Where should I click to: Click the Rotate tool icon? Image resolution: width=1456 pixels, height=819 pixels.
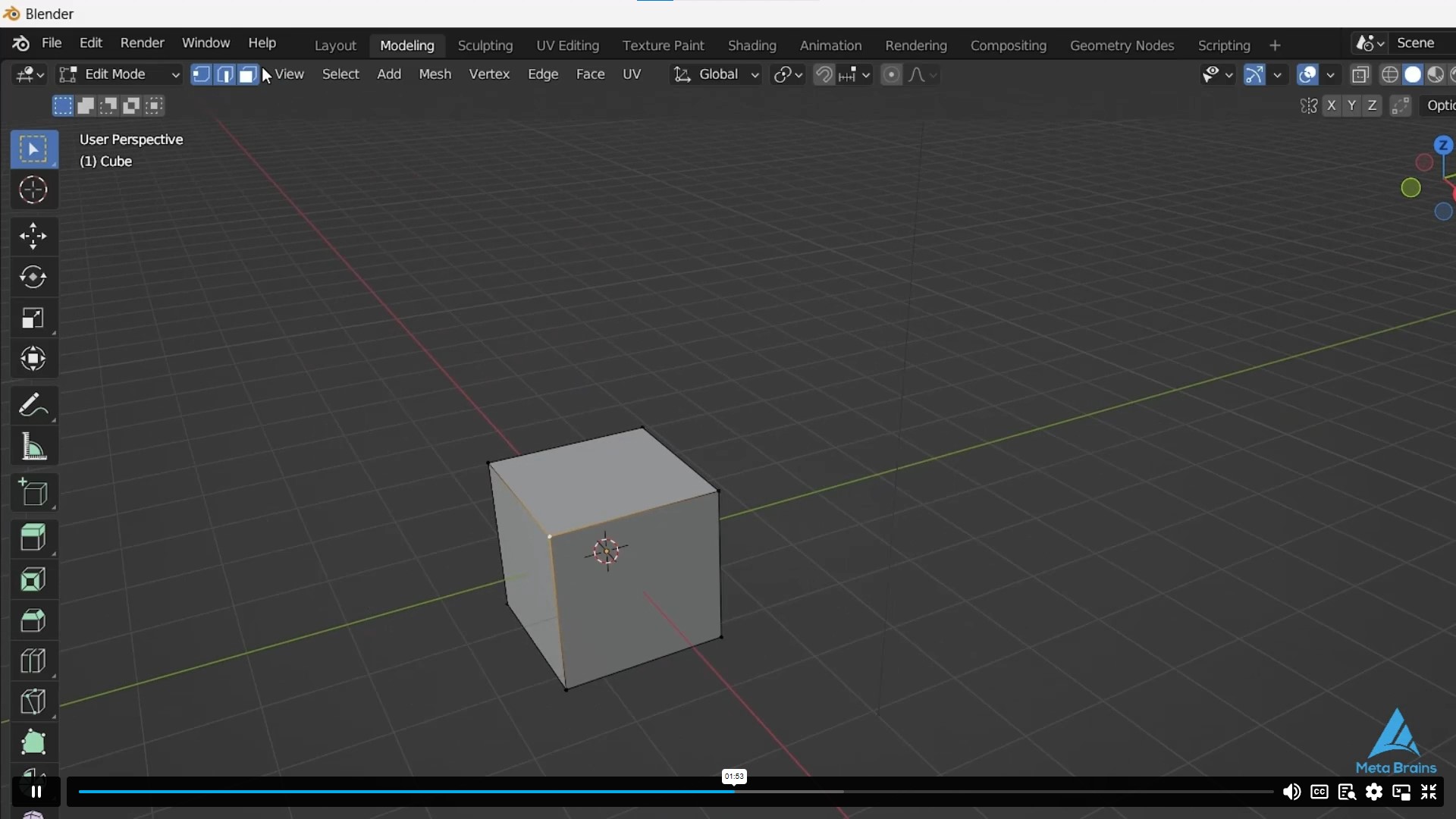coord(33,277)
